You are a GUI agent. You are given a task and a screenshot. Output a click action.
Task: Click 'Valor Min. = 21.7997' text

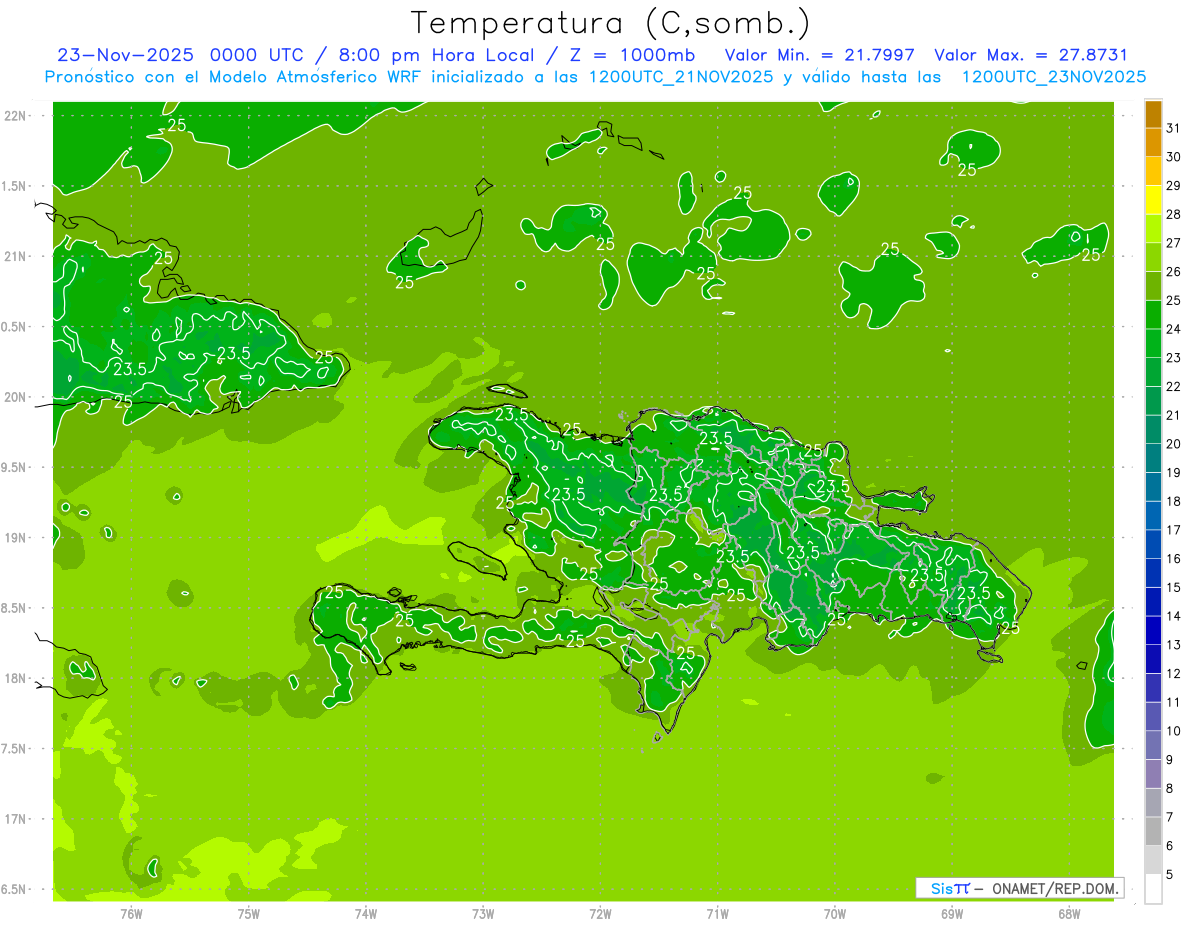[822, 54]
